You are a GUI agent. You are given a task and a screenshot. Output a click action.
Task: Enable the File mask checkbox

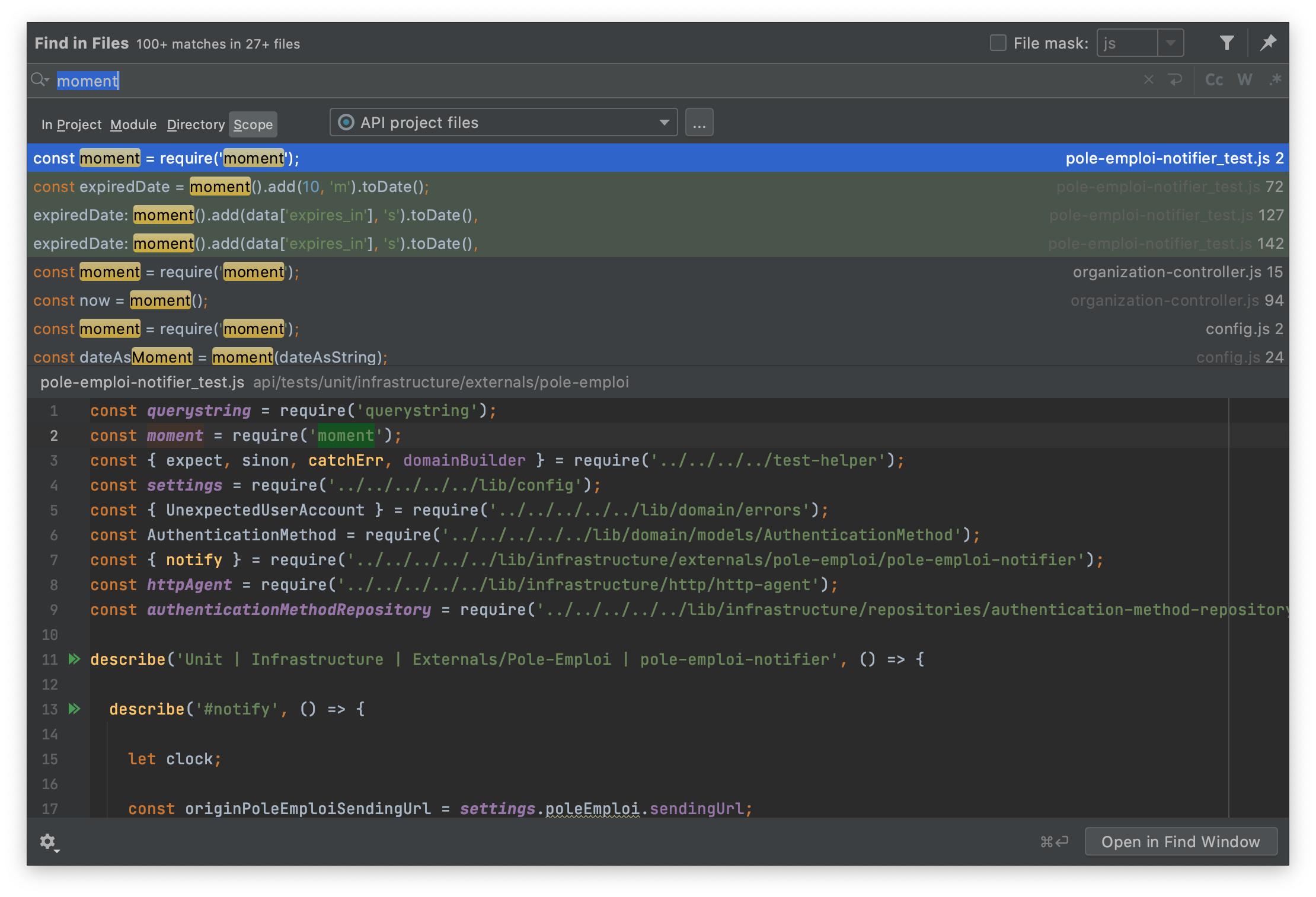click(x=998, y=43)
